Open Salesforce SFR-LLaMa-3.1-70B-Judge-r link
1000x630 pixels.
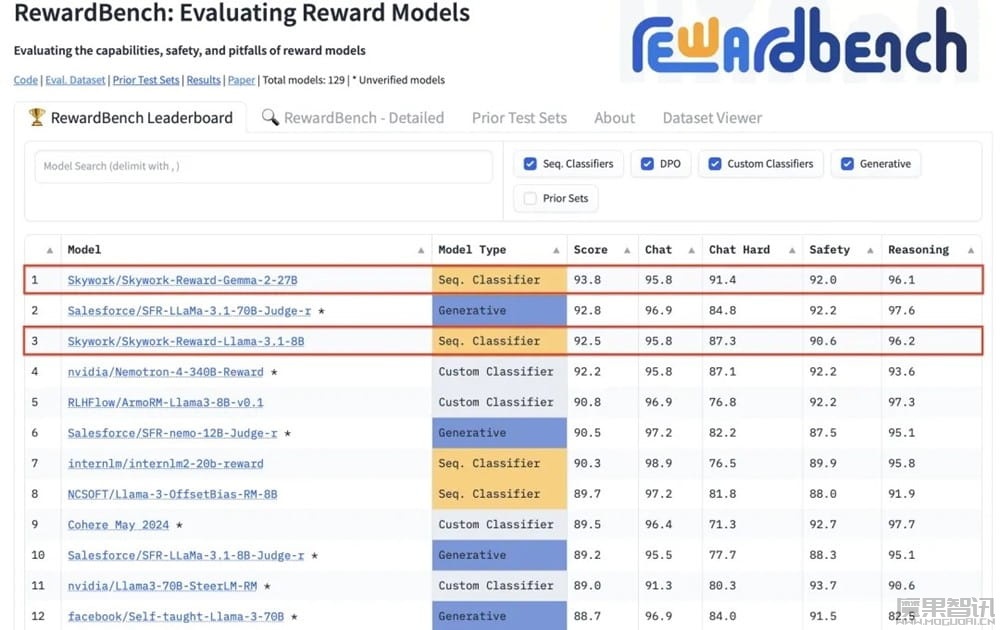[189, 311]
